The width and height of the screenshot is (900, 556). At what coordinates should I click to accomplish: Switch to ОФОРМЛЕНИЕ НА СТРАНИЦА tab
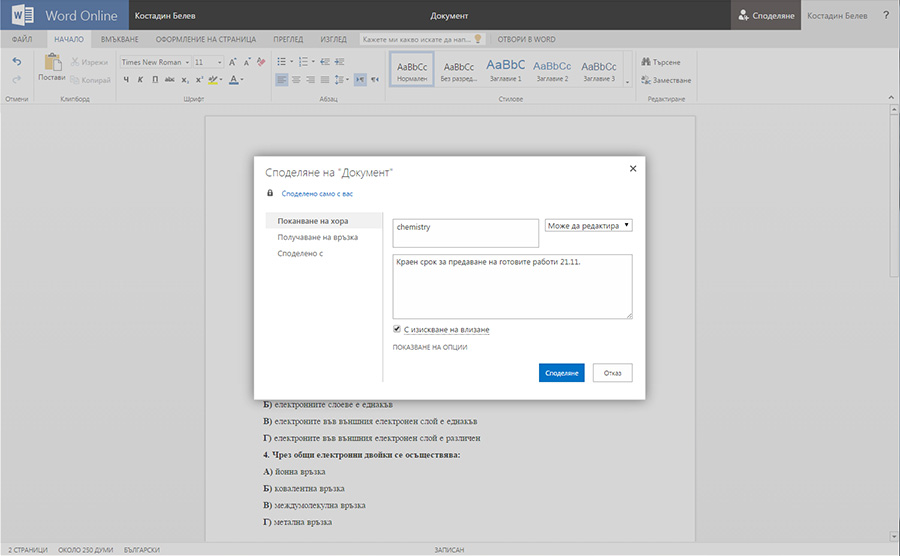pyautogui.click(x=206, y=40)
